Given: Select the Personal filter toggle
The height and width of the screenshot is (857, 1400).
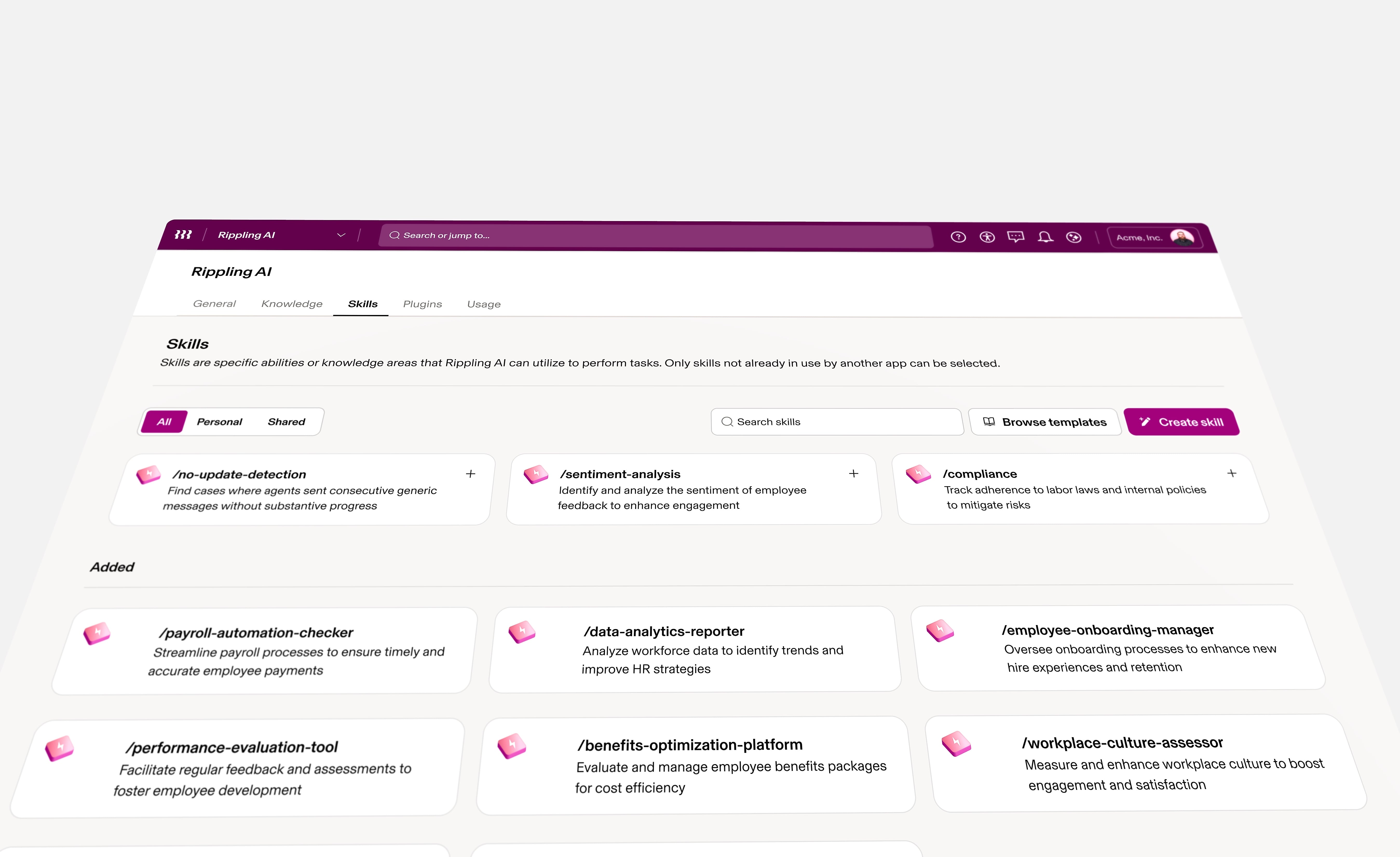Looking at the screenshot, I should click(x=219, y=421).
